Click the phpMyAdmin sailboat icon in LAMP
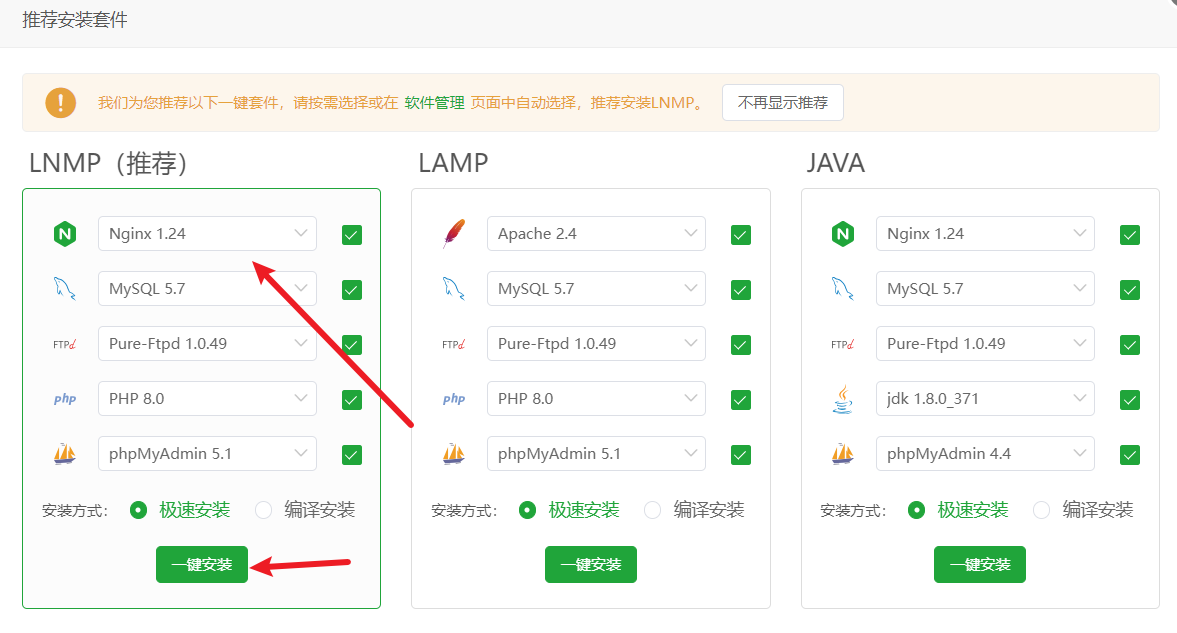Viewport: 1177px width, 633px height. pyautogui.click(x=453, y=454)
